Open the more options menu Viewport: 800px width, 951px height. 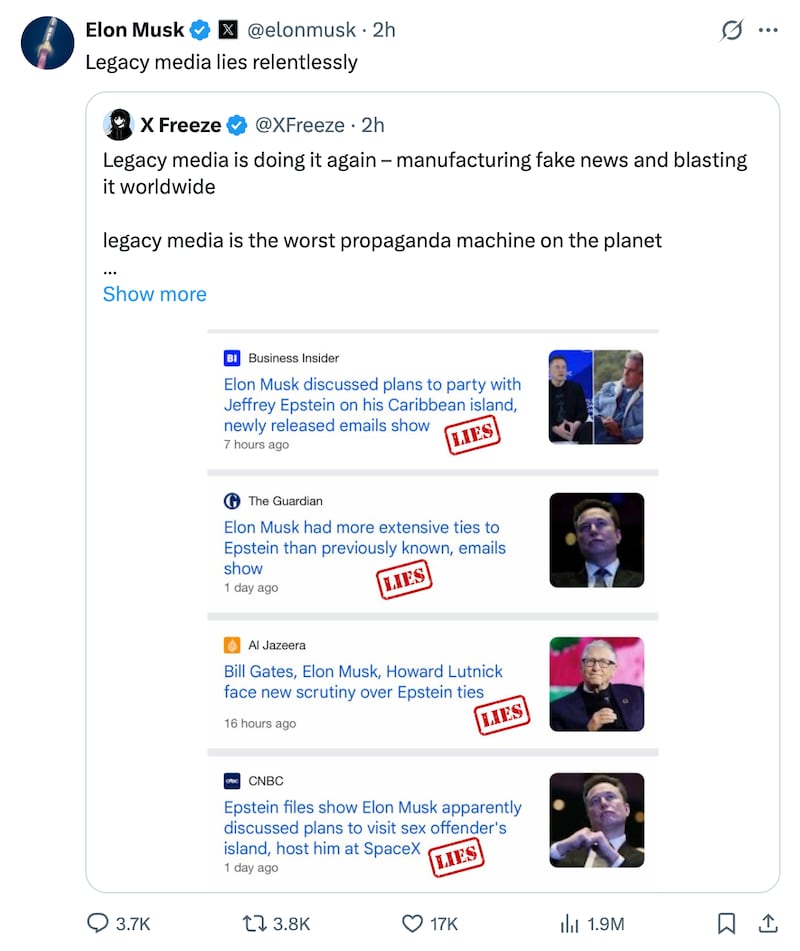(769, 30)
